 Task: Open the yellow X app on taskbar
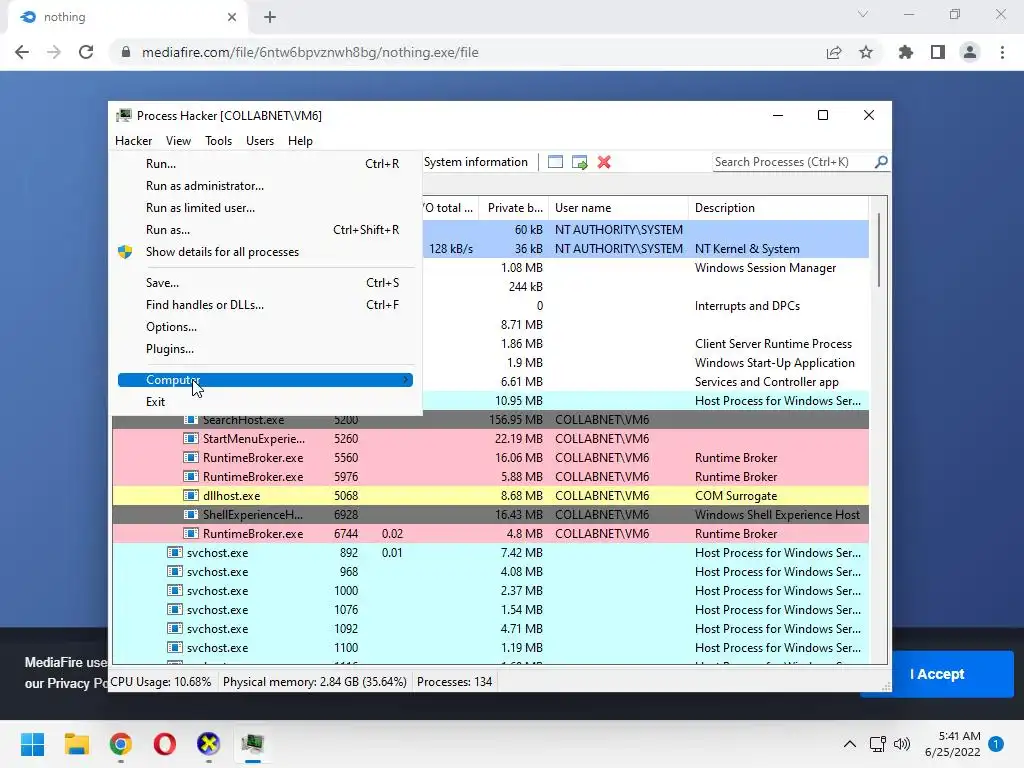208,744
